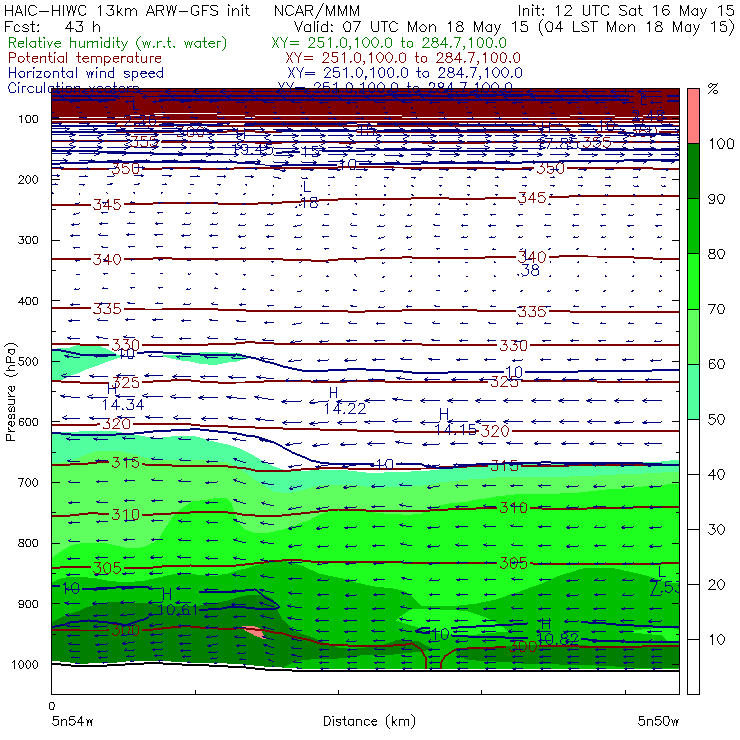Click the 'NCAR/MMM' header text
The width and height of the screenshot is (740, 740).
[317, 11]
